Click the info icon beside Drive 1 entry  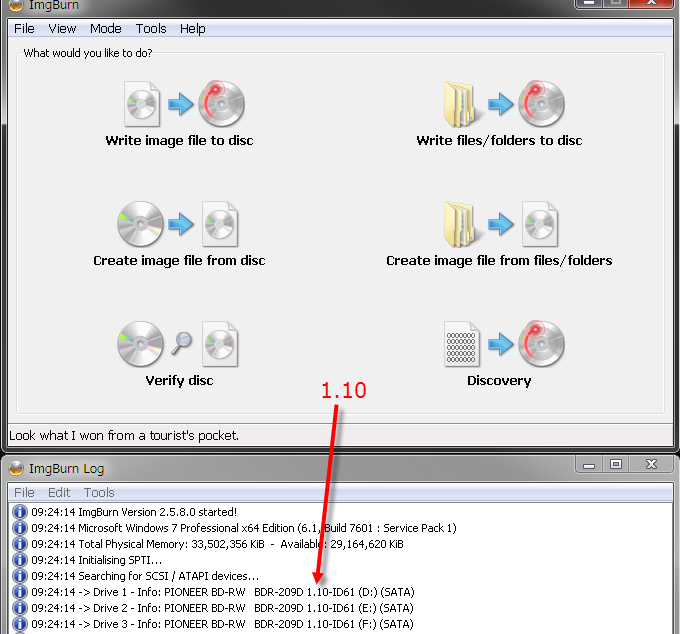point(19,592)
